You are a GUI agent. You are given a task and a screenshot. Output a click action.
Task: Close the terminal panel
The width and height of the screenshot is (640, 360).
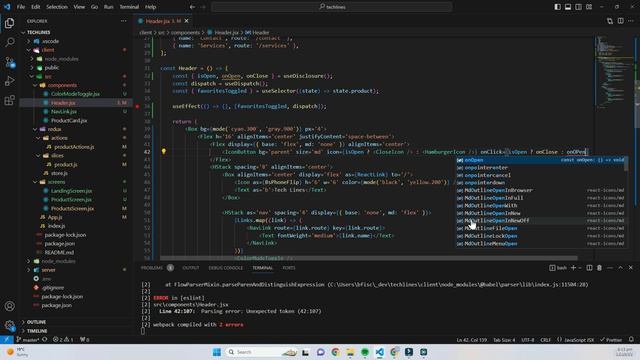tap(631, 268)
